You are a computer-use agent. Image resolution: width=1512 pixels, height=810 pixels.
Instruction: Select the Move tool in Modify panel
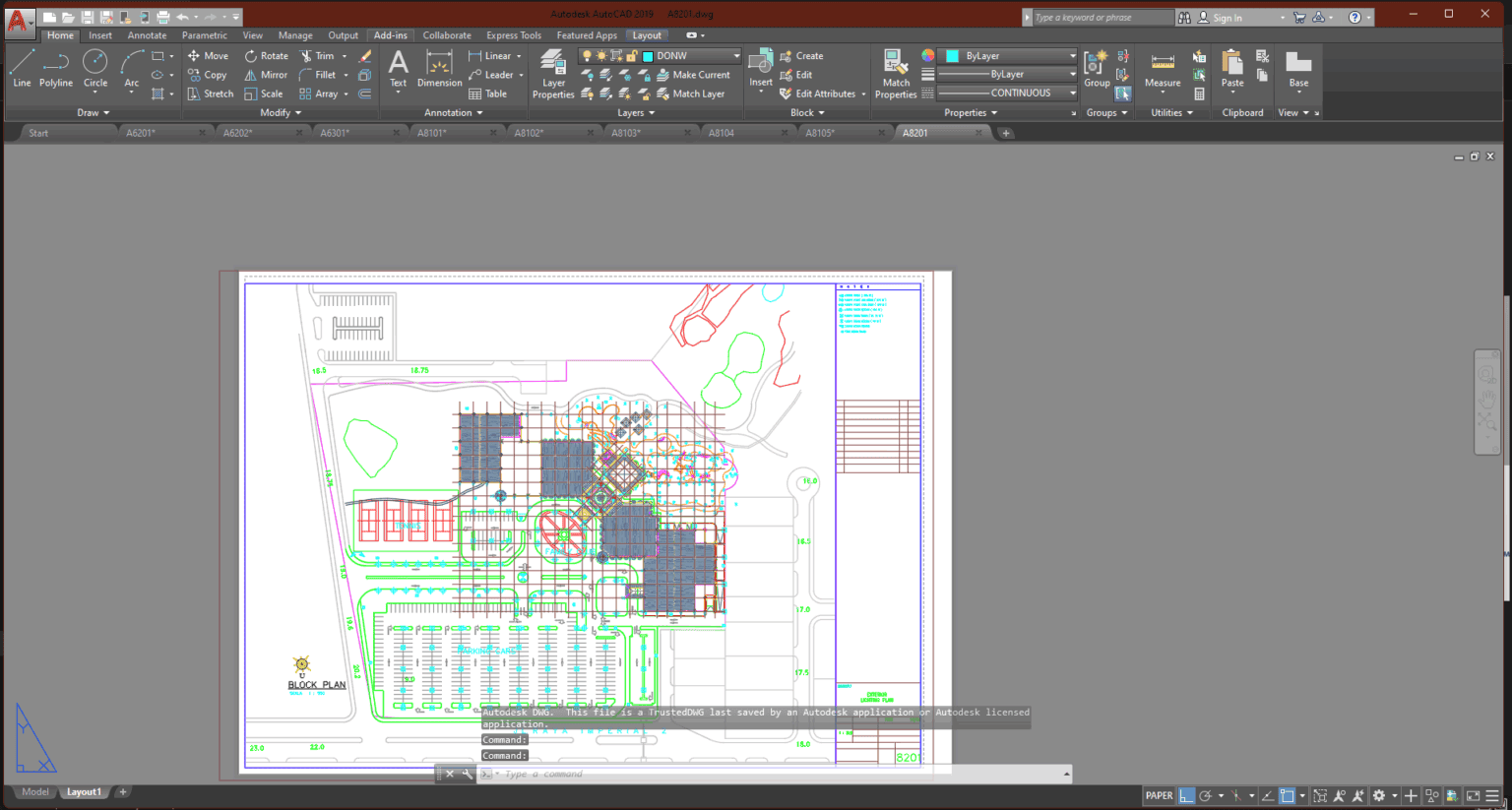tap(209, 55)
